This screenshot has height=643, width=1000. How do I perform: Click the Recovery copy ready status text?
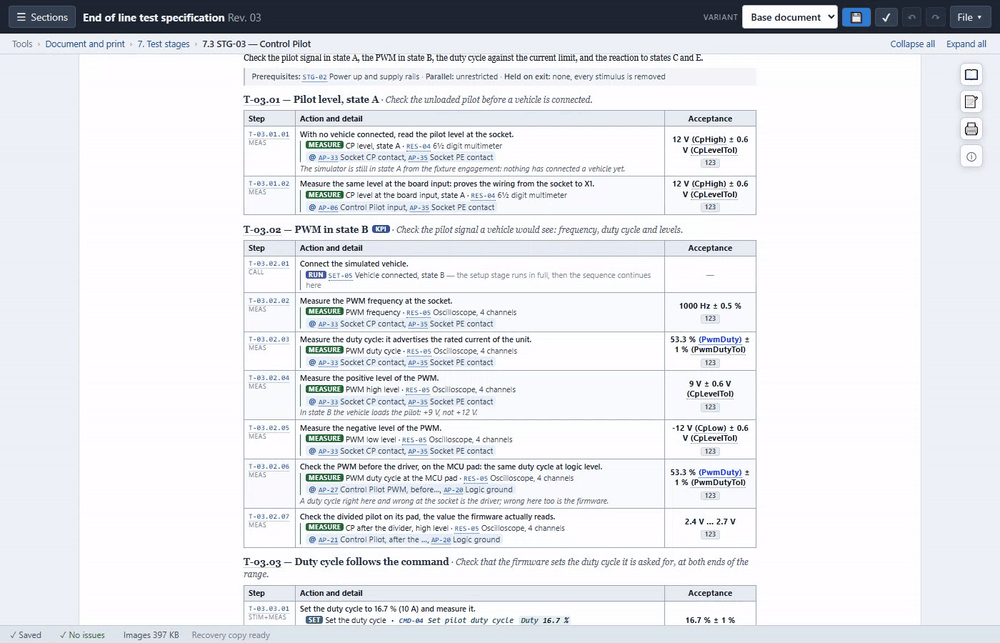pos(231,635)
